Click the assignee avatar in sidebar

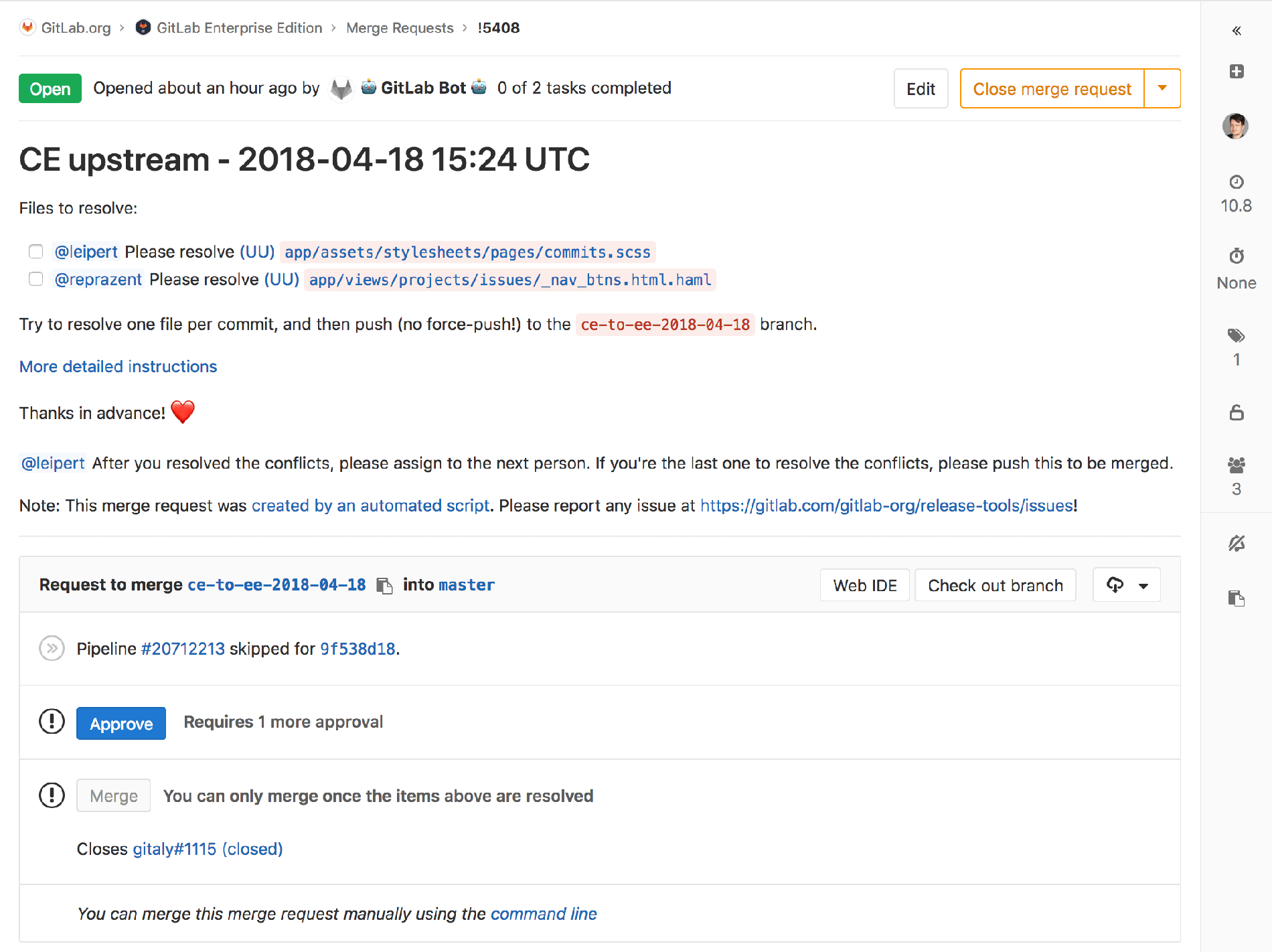pos(1235,126)
